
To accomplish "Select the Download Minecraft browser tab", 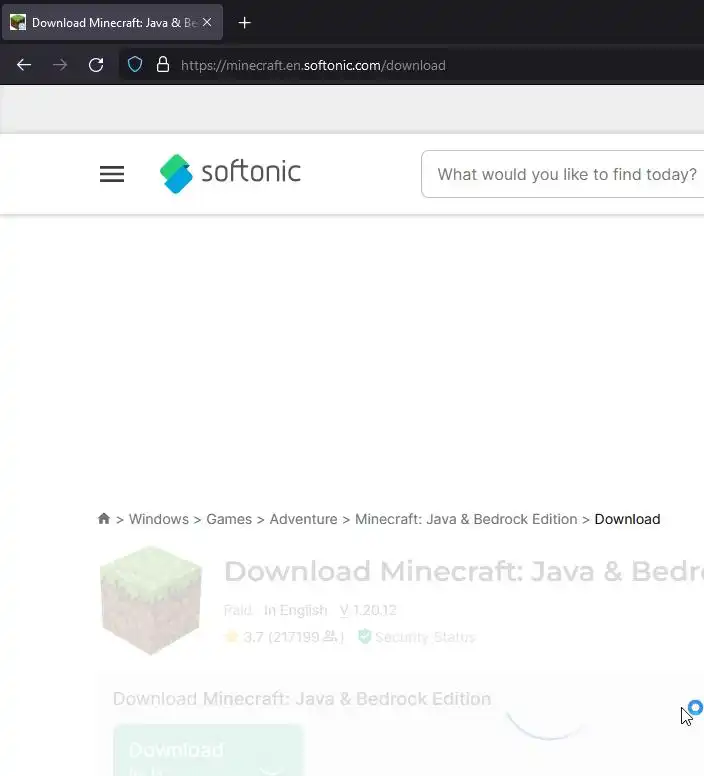I will click(112, 22).
